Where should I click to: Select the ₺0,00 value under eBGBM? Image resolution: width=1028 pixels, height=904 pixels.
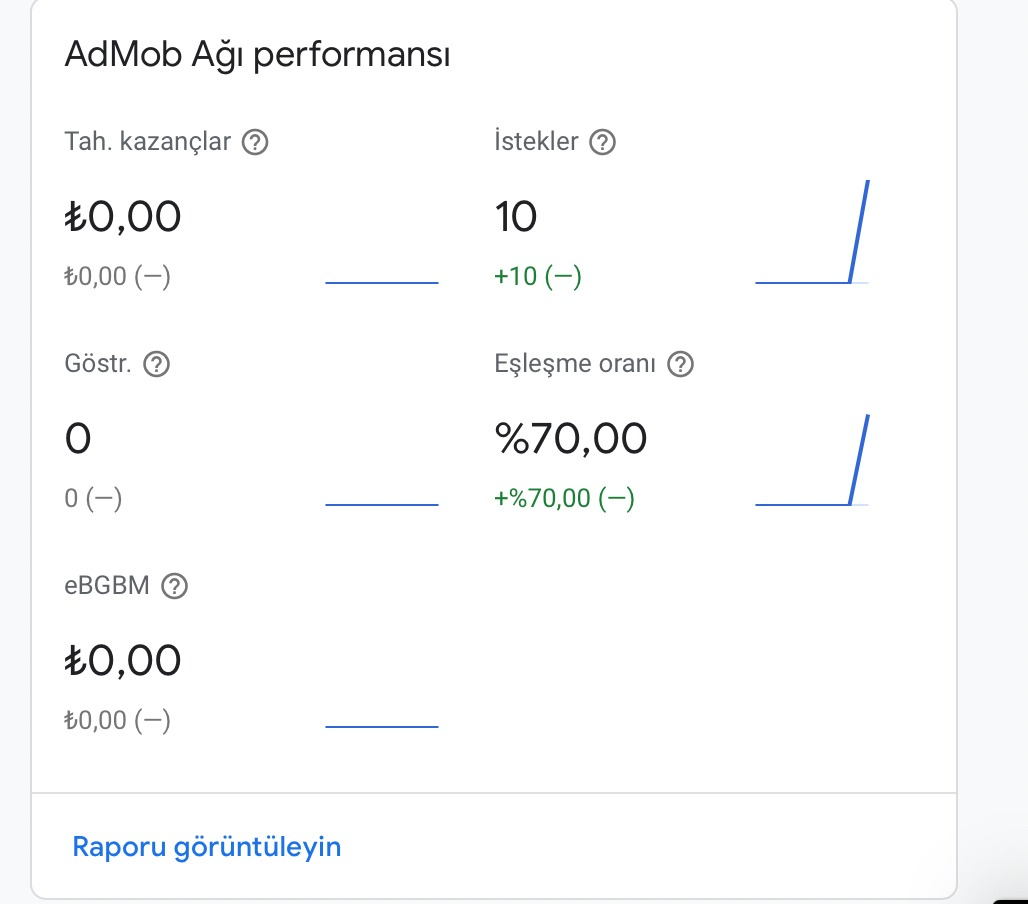click(123, 660)
